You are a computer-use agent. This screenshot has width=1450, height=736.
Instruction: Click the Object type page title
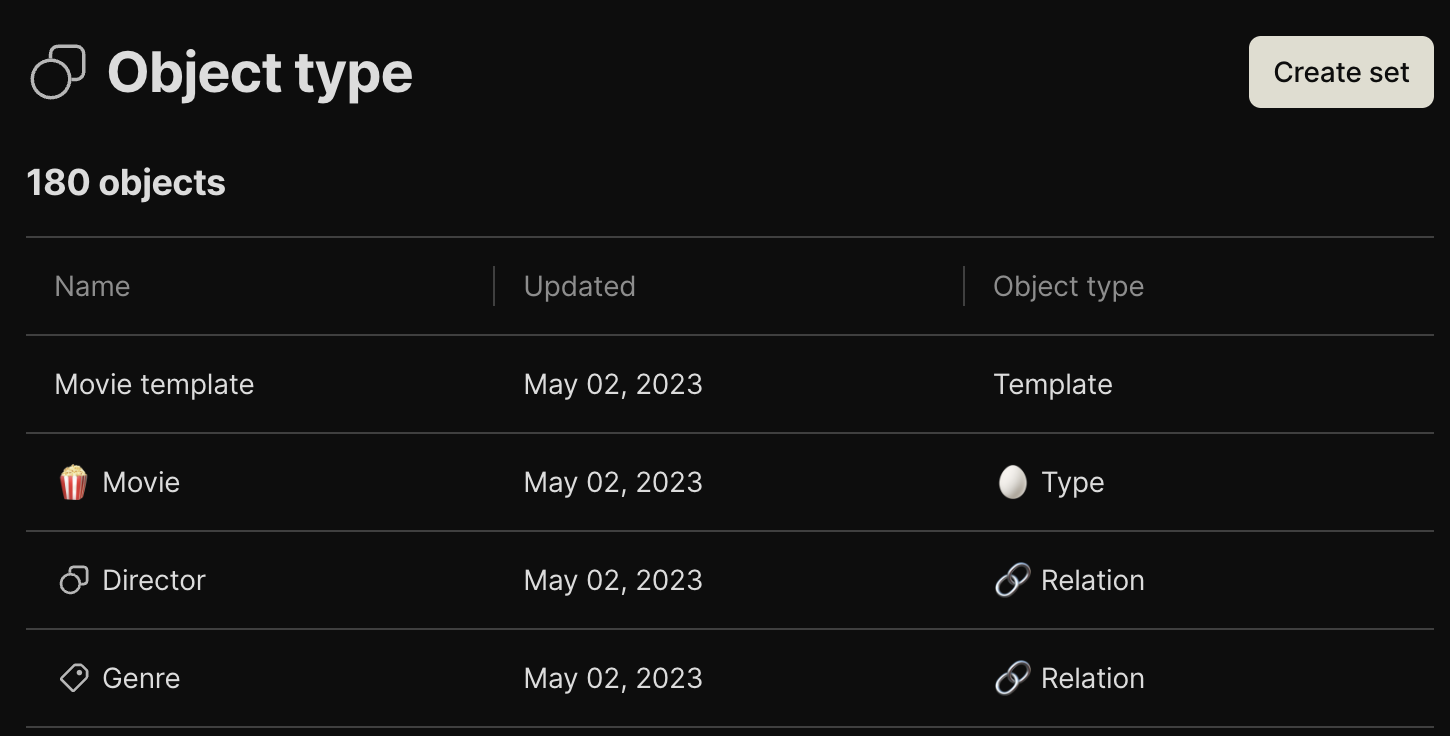[x=260, y=72]
